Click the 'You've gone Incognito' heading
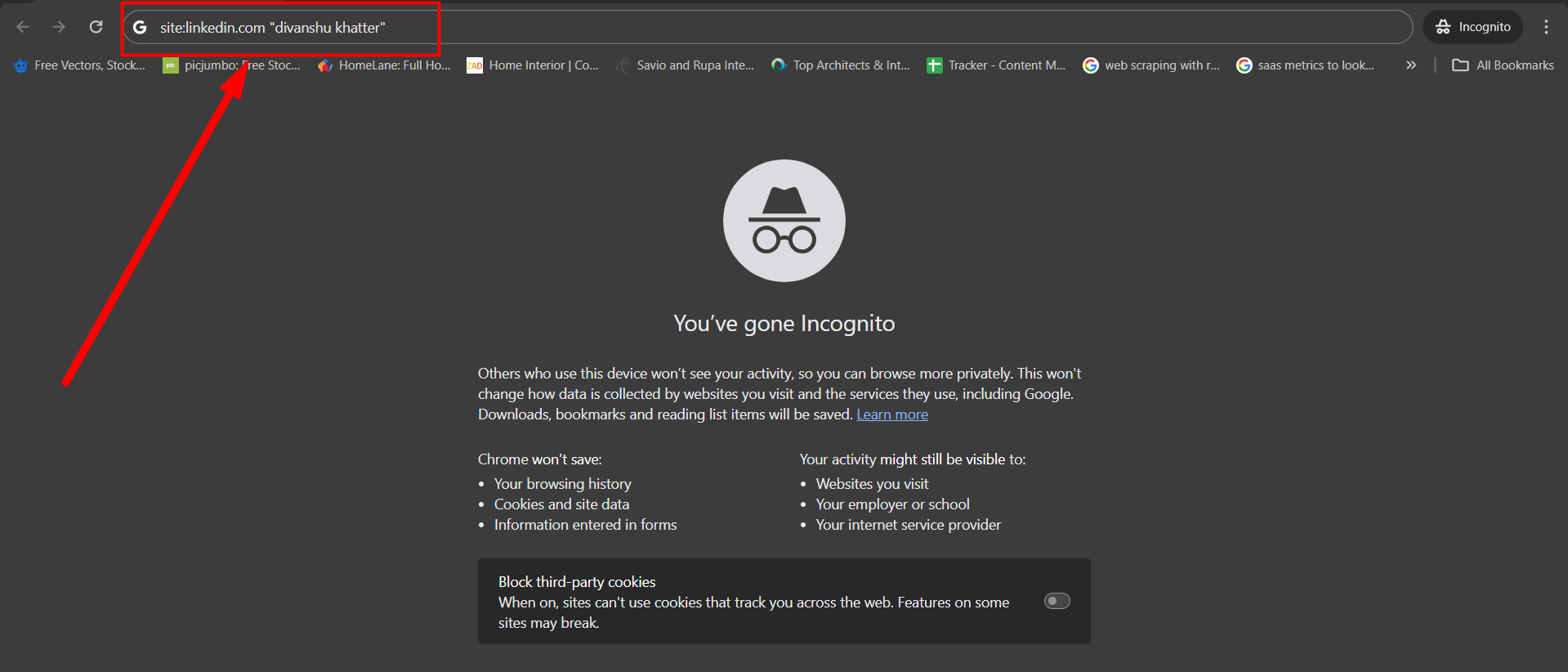The height and width of the screenshot is (672, 1568). [784, 324]
